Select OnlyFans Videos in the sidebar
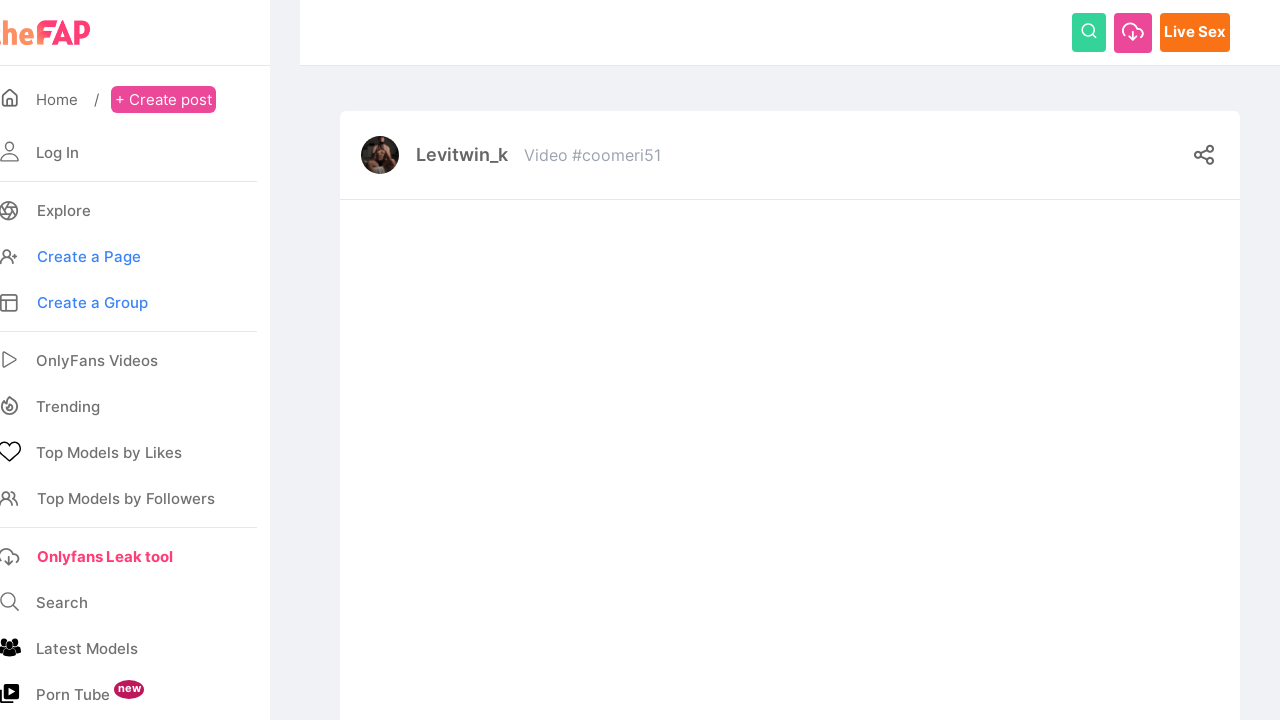This screenshot has width=1280, height=720. (97, 361)
